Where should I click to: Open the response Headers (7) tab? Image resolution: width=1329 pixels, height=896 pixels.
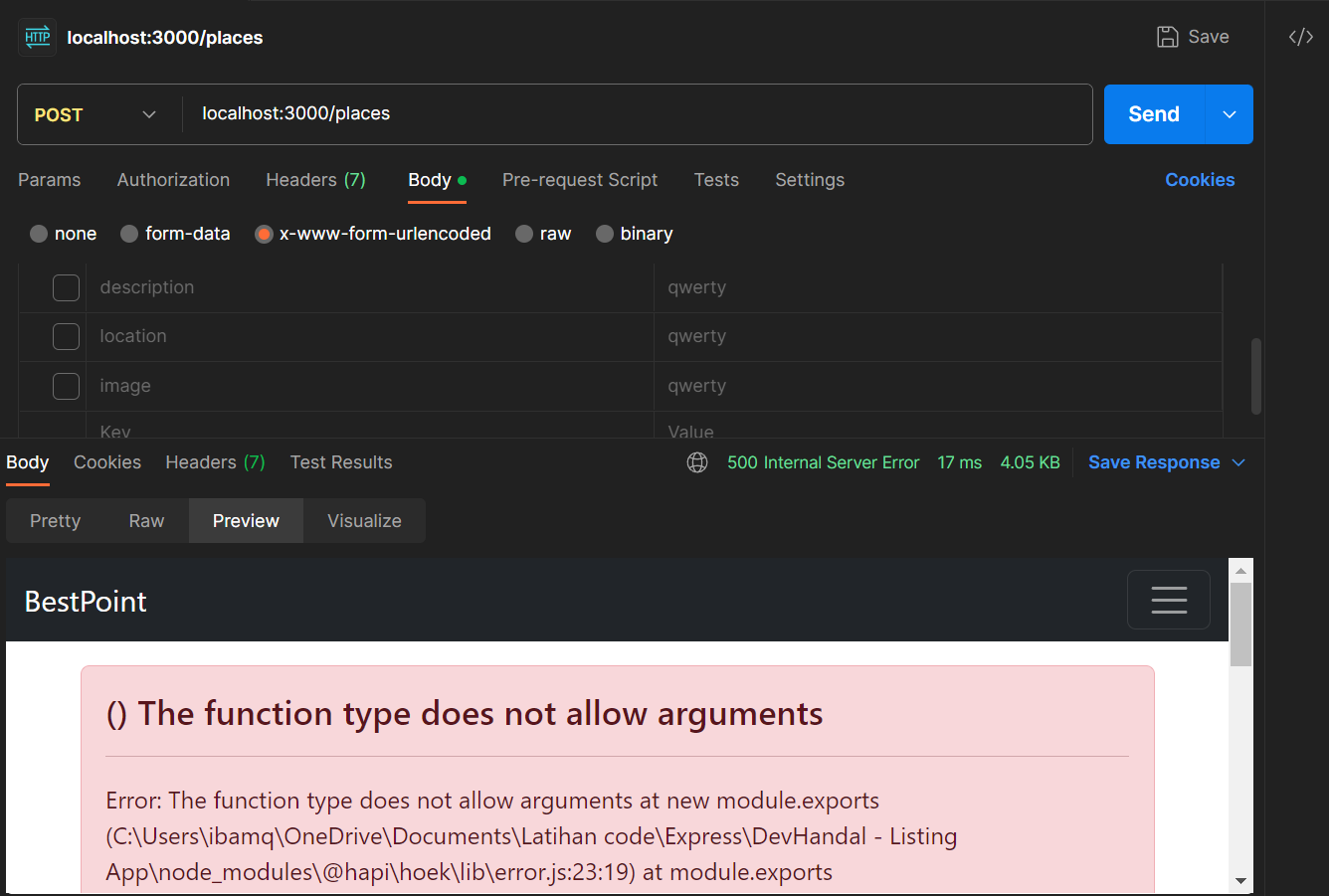tap(215, 462)
